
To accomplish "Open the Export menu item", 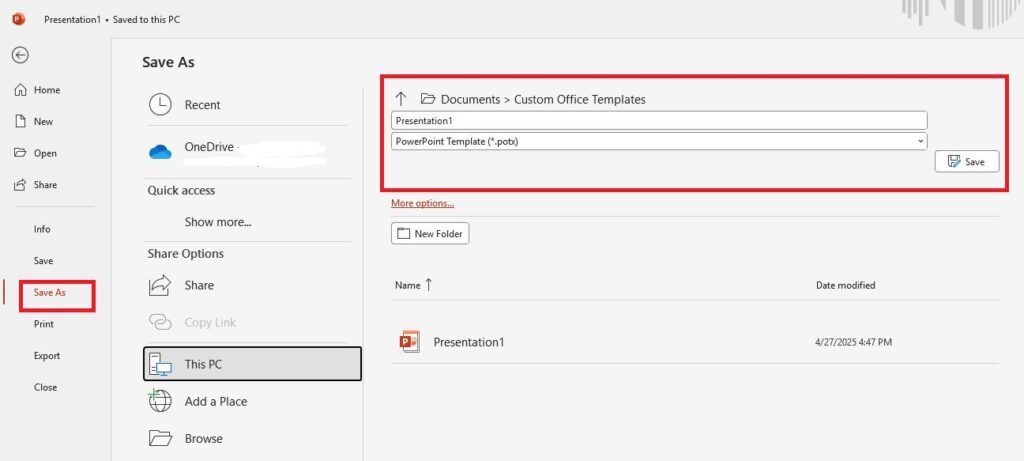I will point(46,356).
